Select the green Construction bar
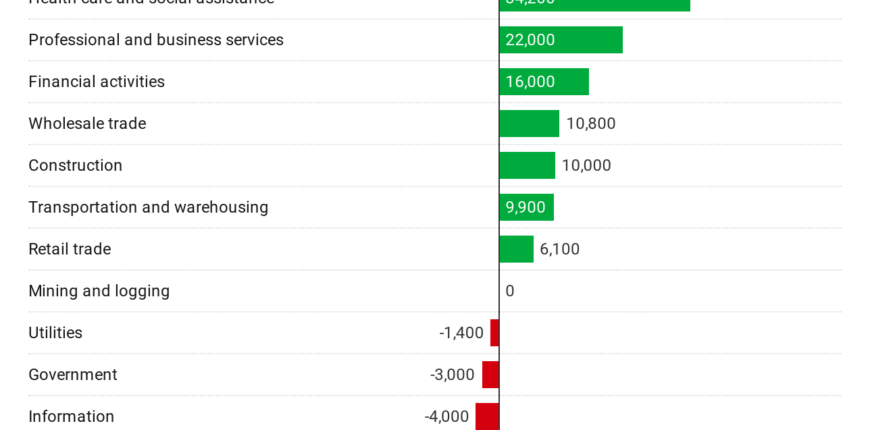Viewport: 870px width, 430px height. (527, 166)
